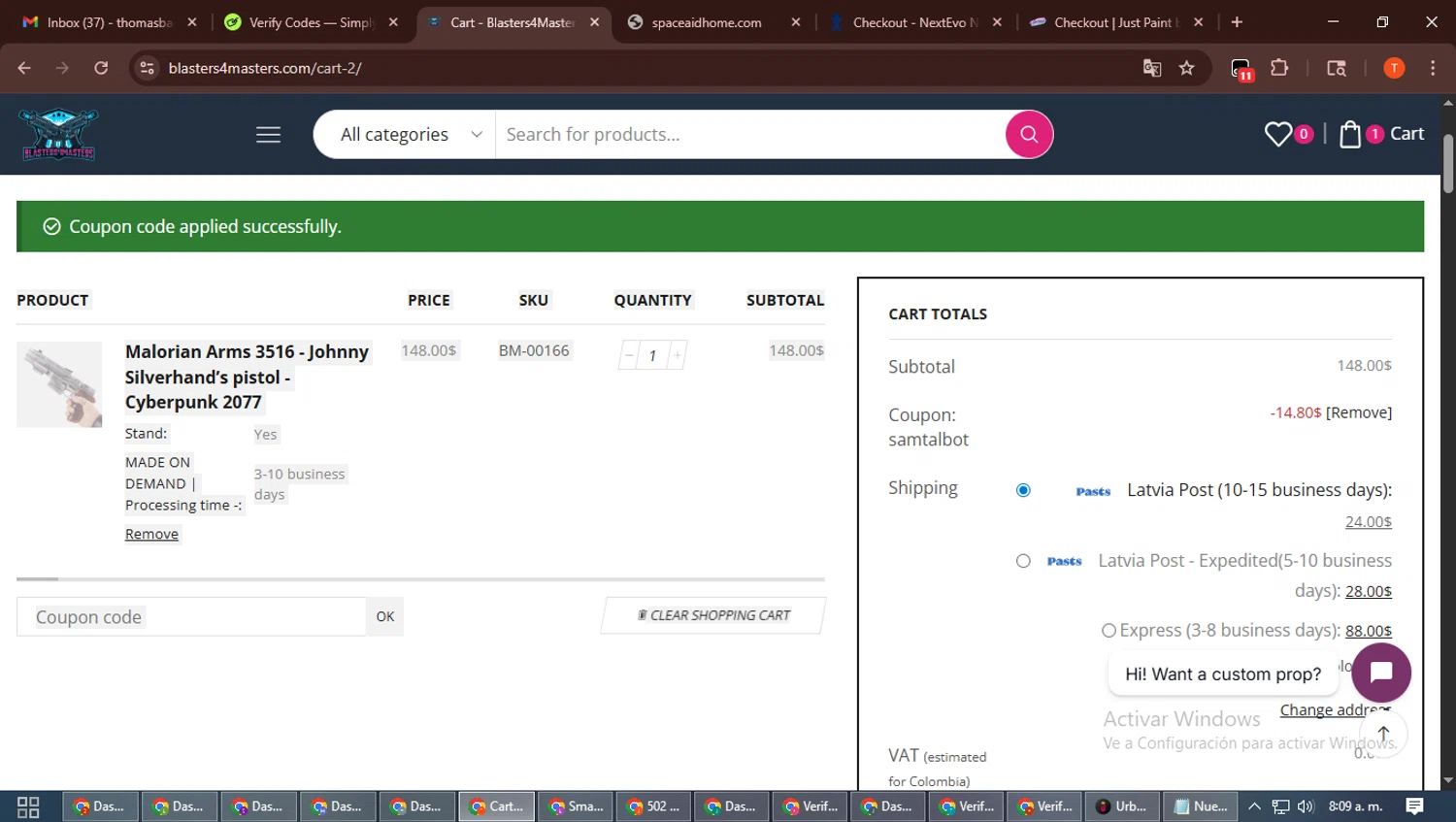The width and height of the screenshot is (1456, 822).
Task: Open the Chrome profile avatar T
Action: click(1394, 68)
